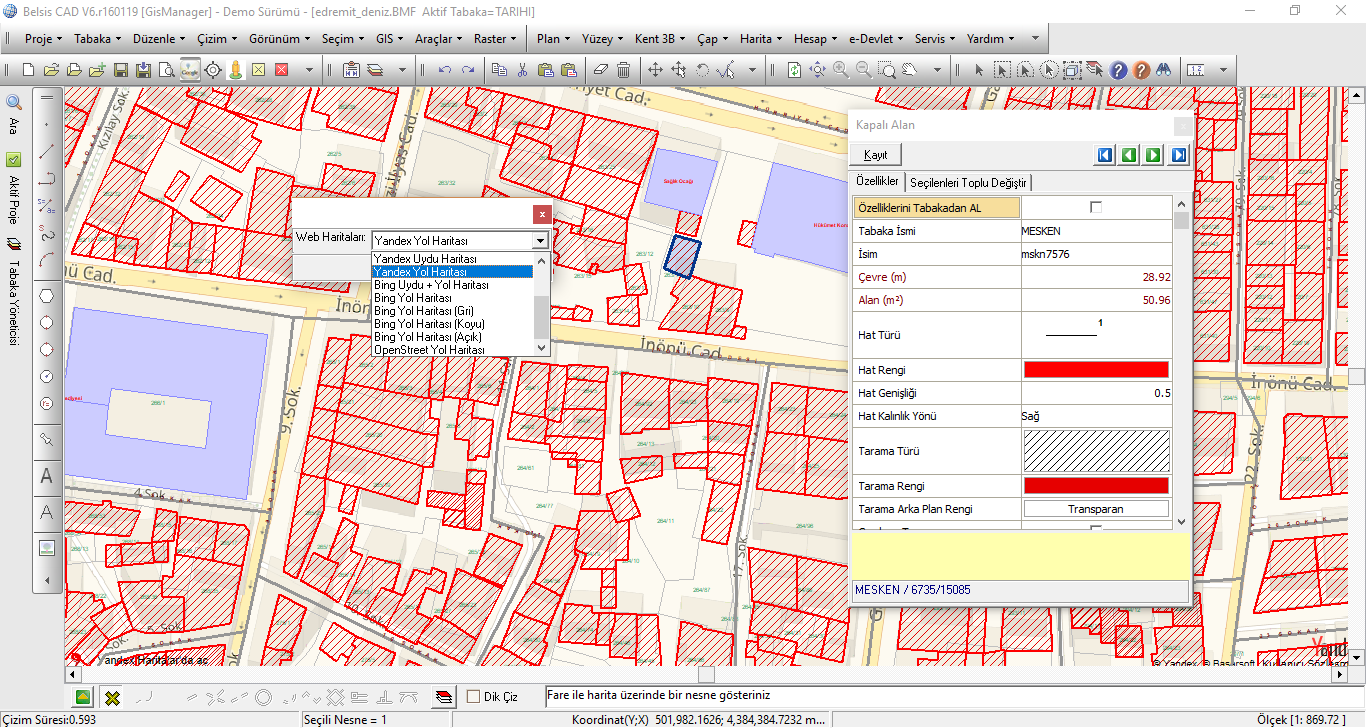
Task: Click the Delete trash bin icon
Action: click(x=623, y=70)
